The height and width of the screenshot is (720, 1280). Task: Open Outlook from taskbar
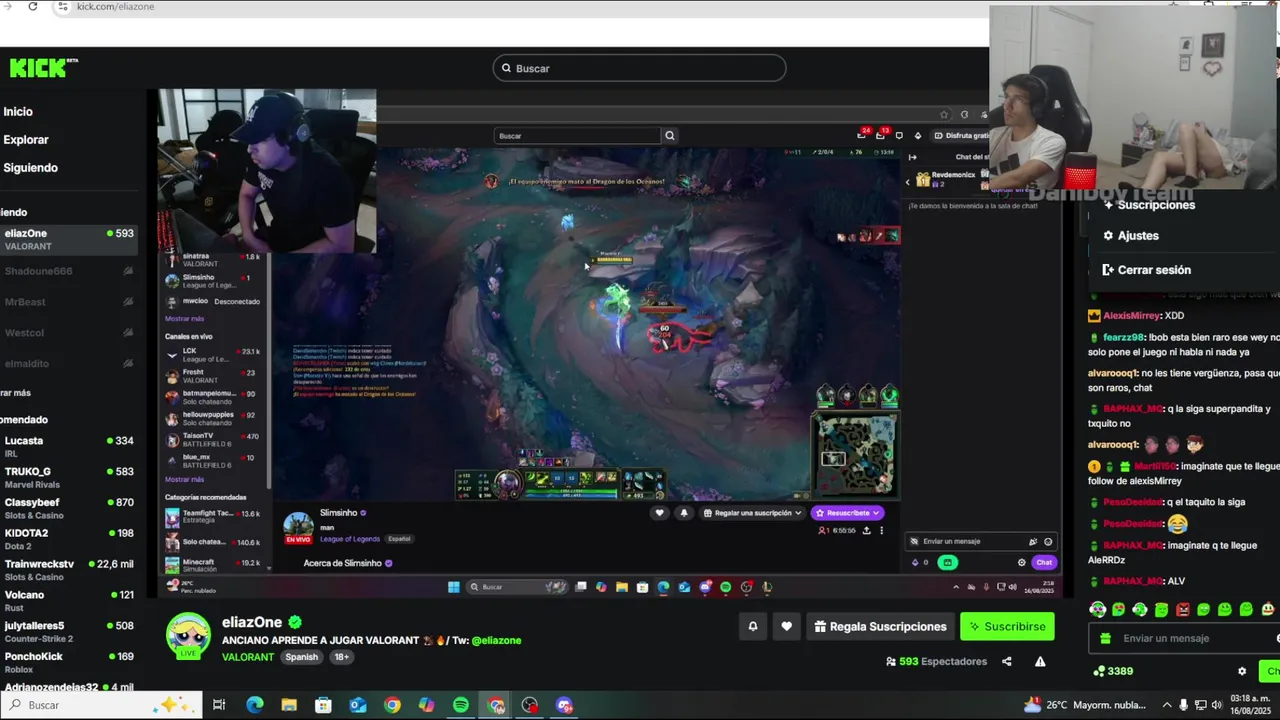point(358,705)
